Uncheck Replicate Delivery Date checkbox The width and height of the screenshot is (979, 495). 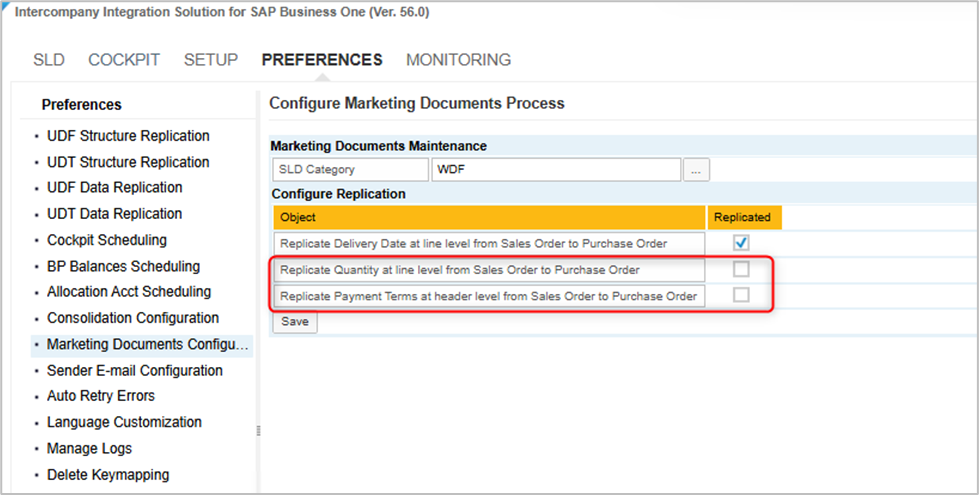[741, 243]
